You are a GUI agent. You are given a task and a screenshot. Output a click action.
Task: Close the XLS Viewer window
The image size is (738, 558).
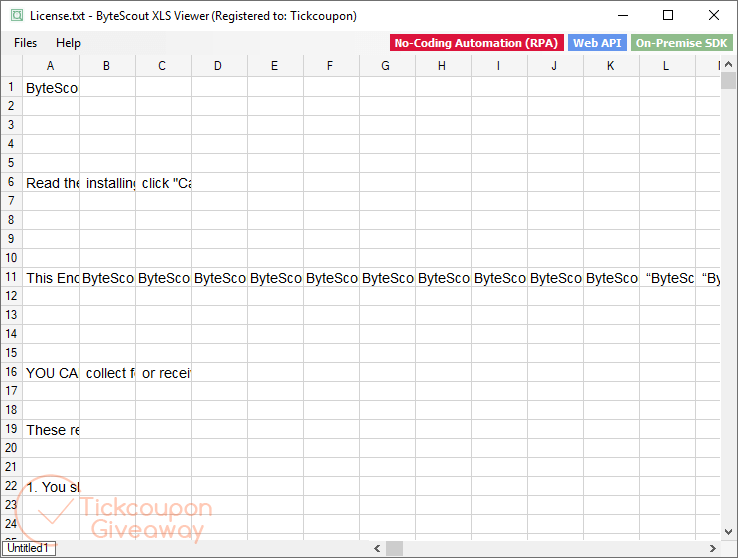click(714, 16)
